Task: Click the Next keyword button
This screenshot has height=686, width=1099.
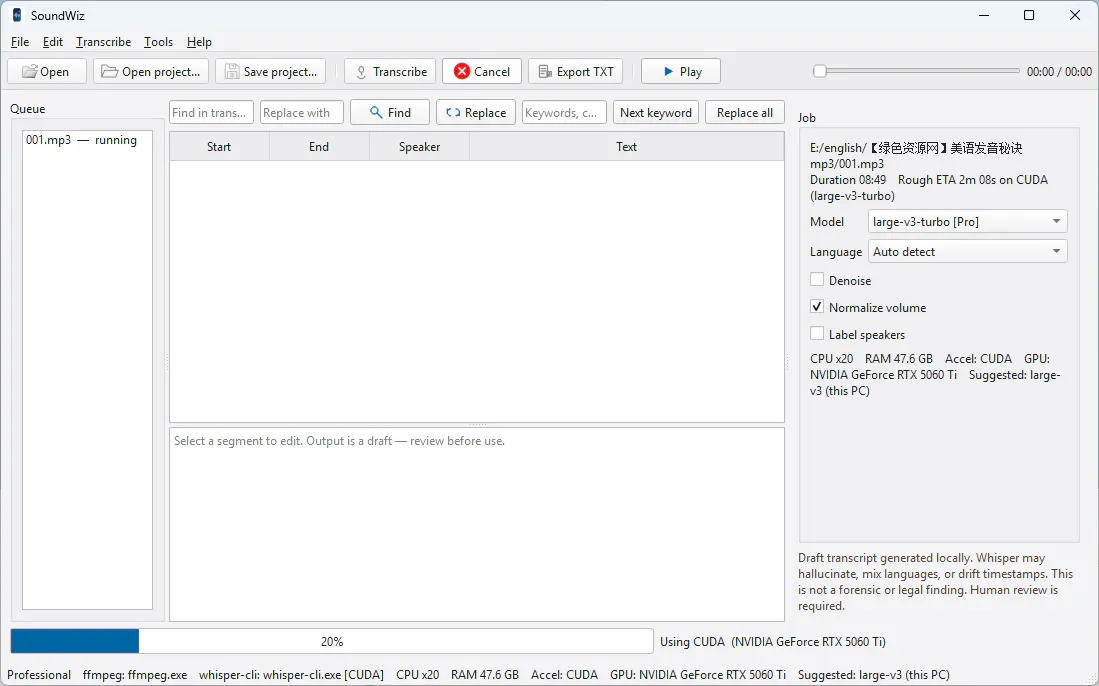Action: [x=655, y=113]
